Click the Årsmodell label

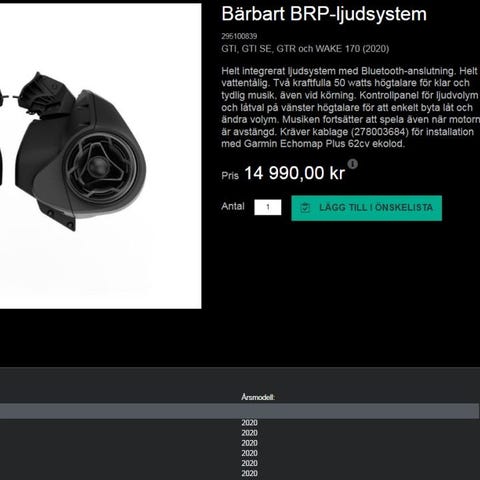point(258,397)
